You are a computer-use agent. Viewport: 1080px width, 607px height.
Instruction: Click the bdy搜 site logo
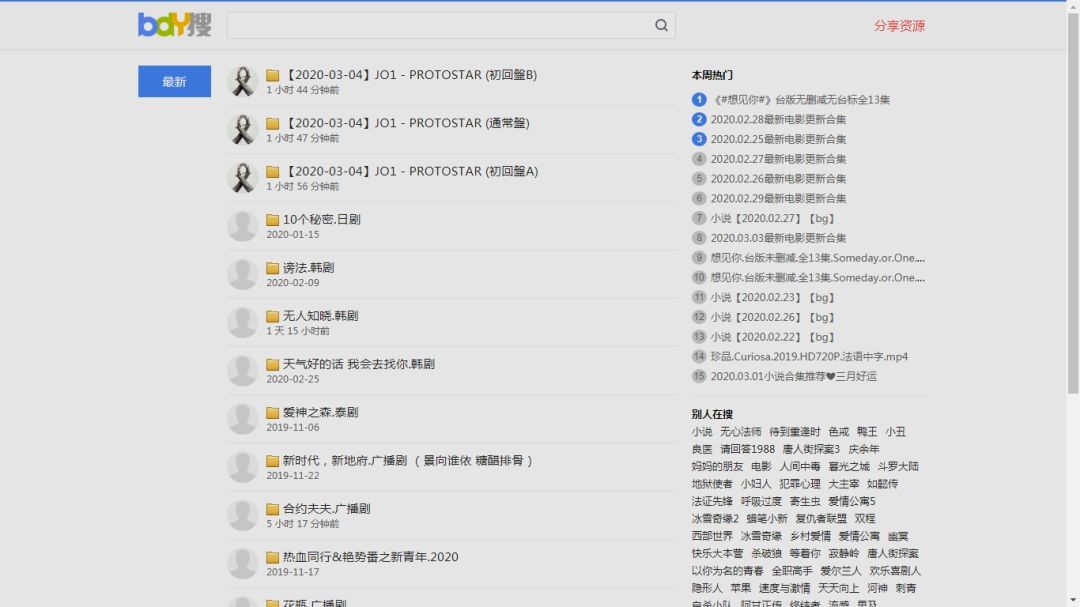coord(174,25)
